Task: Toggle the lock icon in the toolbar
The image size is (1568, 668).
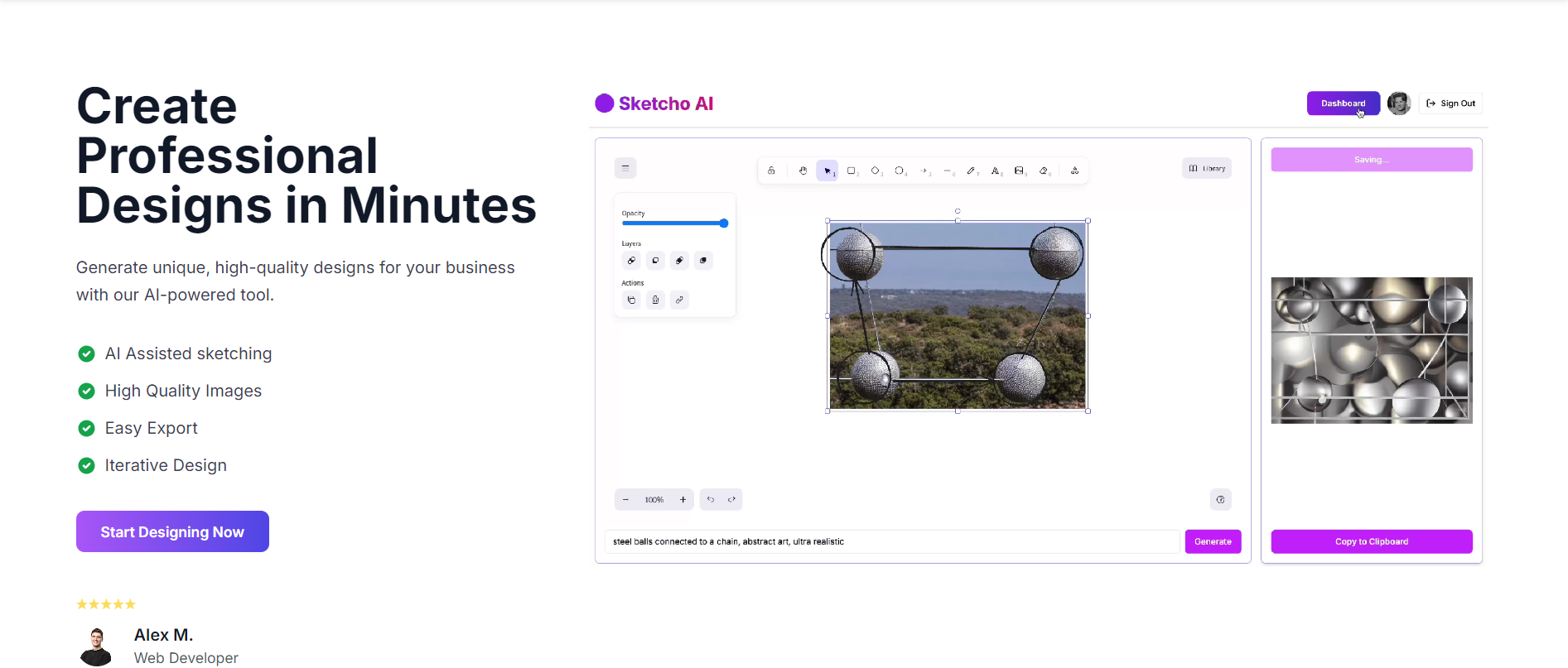Action: [771, 171]
